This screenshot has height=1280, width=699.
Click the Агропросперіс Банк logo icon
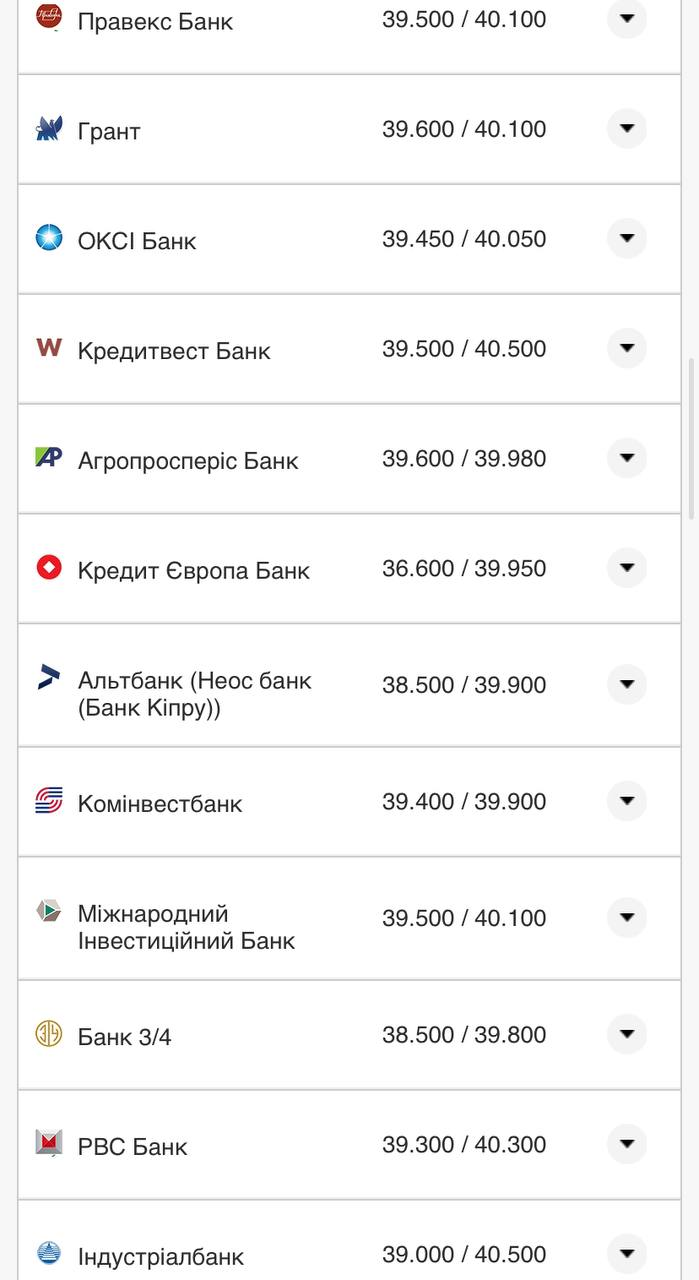[x=47, y=459]
